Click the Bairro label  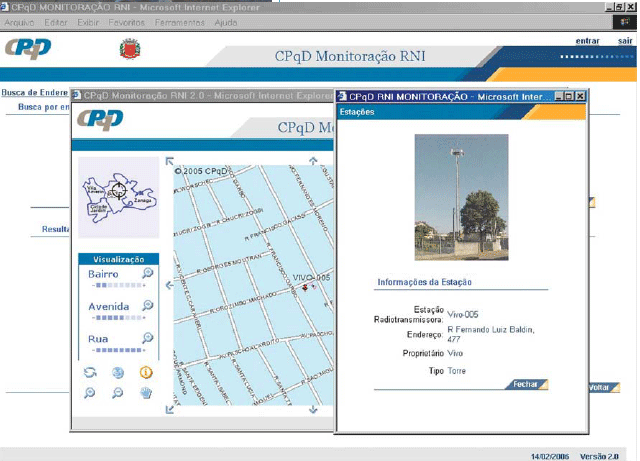(103, 274)
